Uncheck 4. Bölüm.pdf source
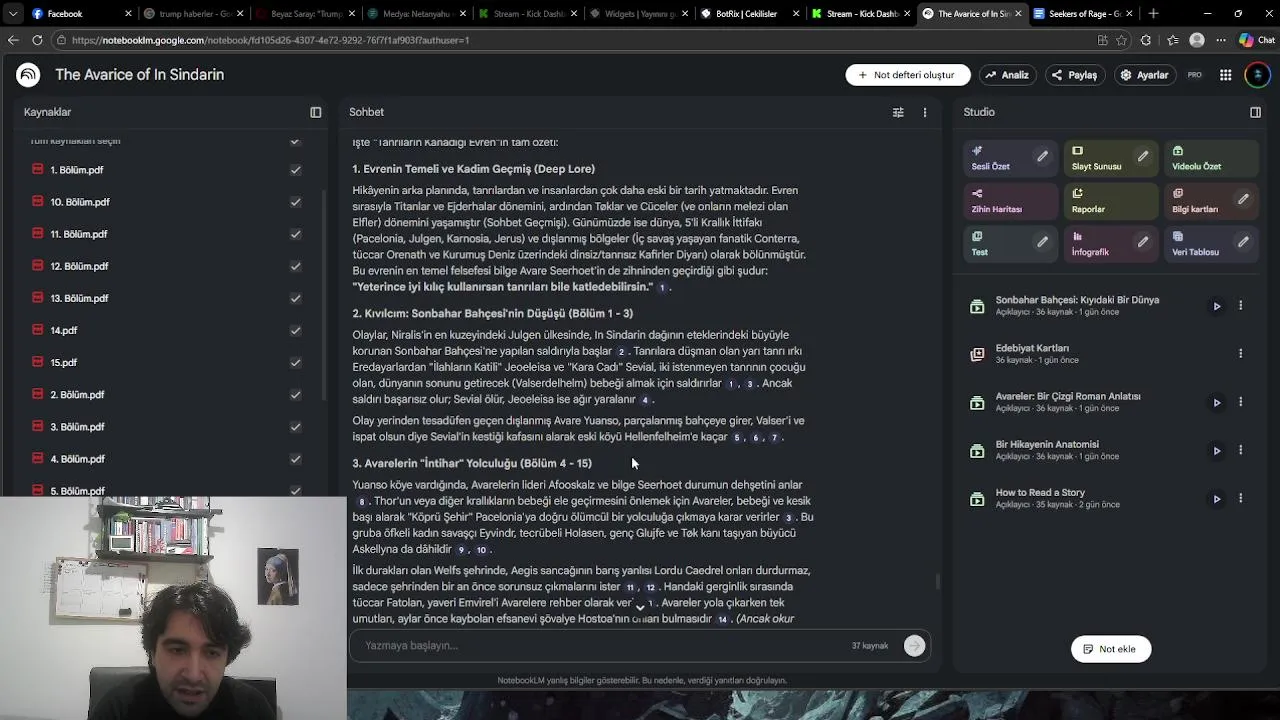Image resolution: width=1280 pixels, height=720 pixels. coord(295,458)
